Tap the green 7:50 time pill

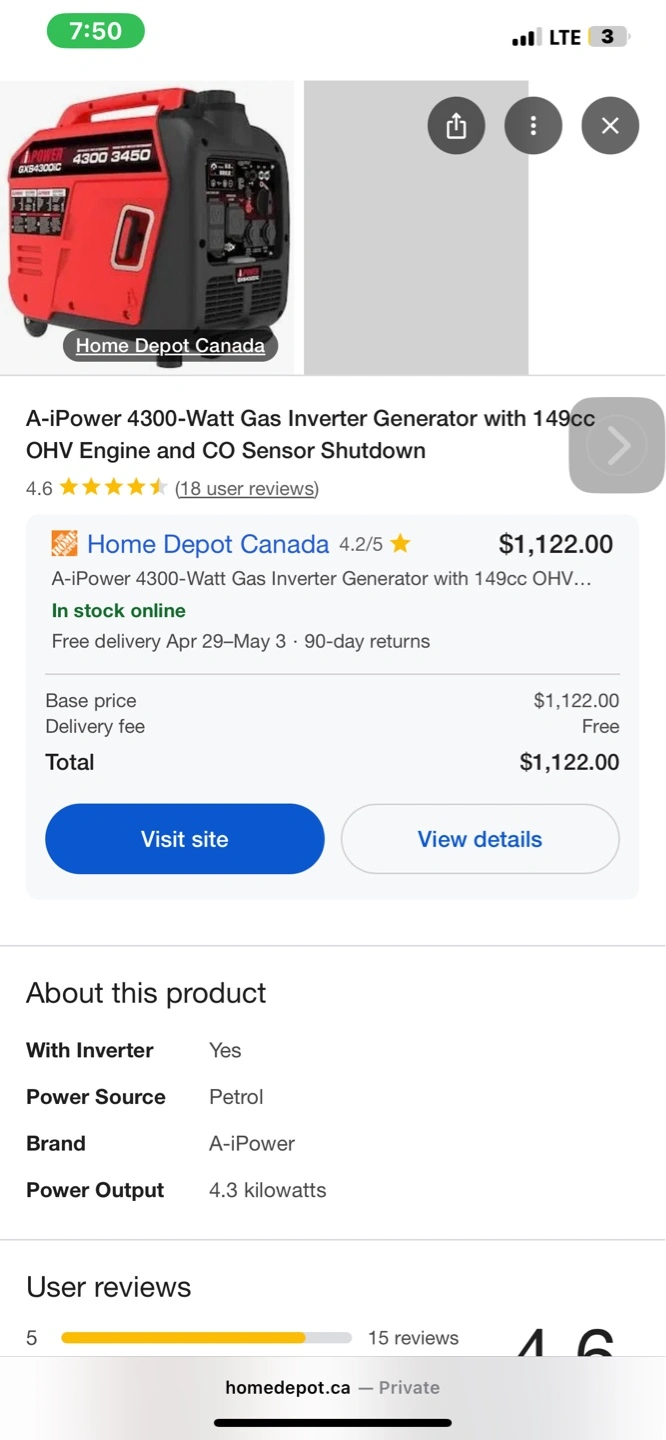coord(96,31)
